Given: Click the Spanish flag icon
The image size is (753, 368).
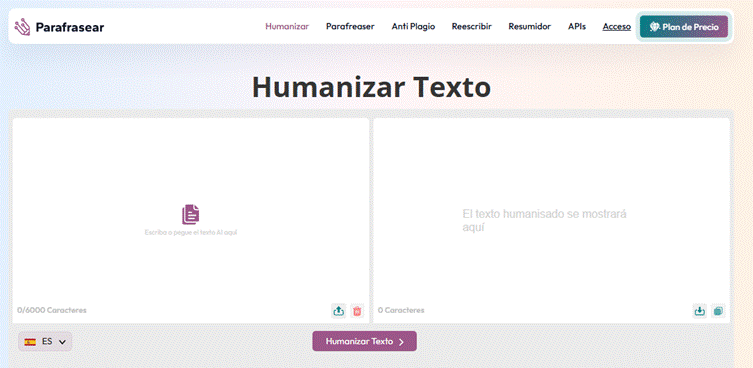Looking at the screenshot, I should tap(30, 342).
